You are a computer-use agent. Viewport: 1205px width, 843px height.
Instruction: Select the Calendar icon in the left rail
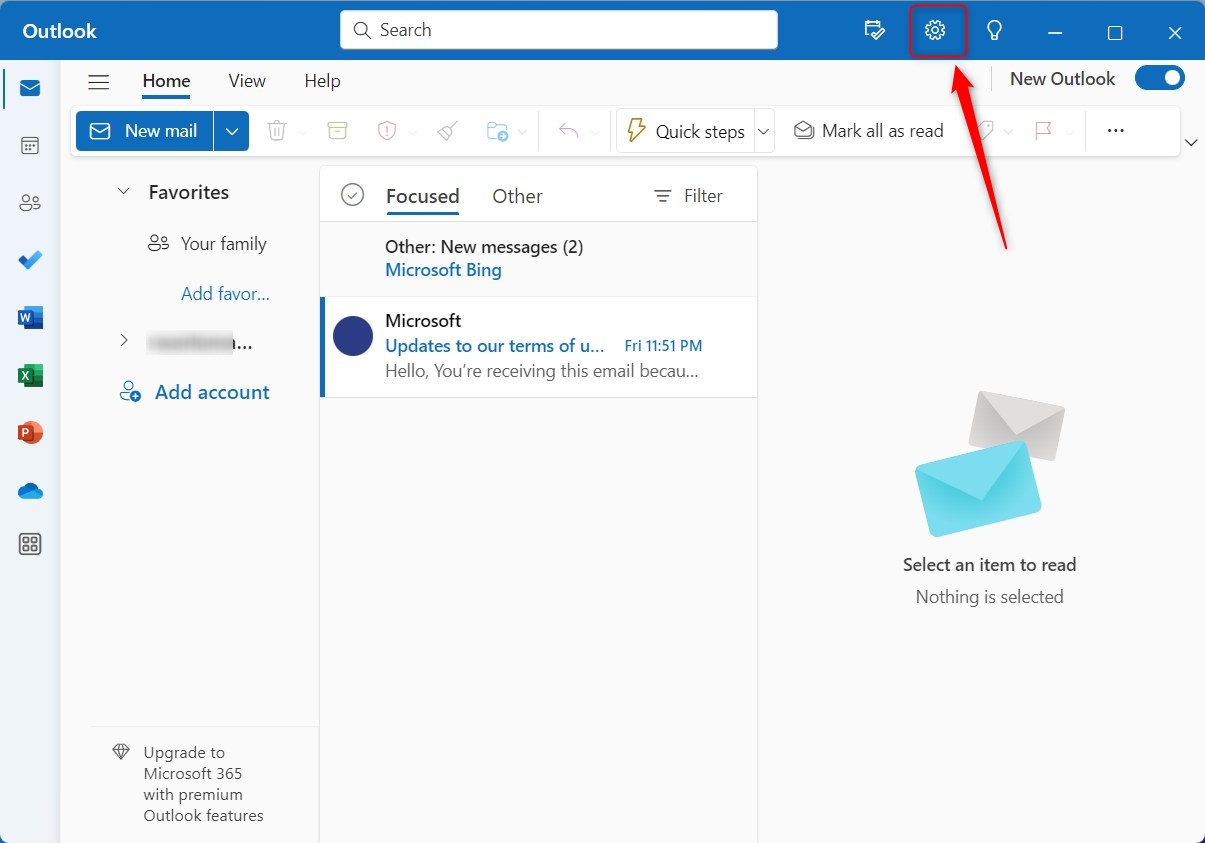30,145
